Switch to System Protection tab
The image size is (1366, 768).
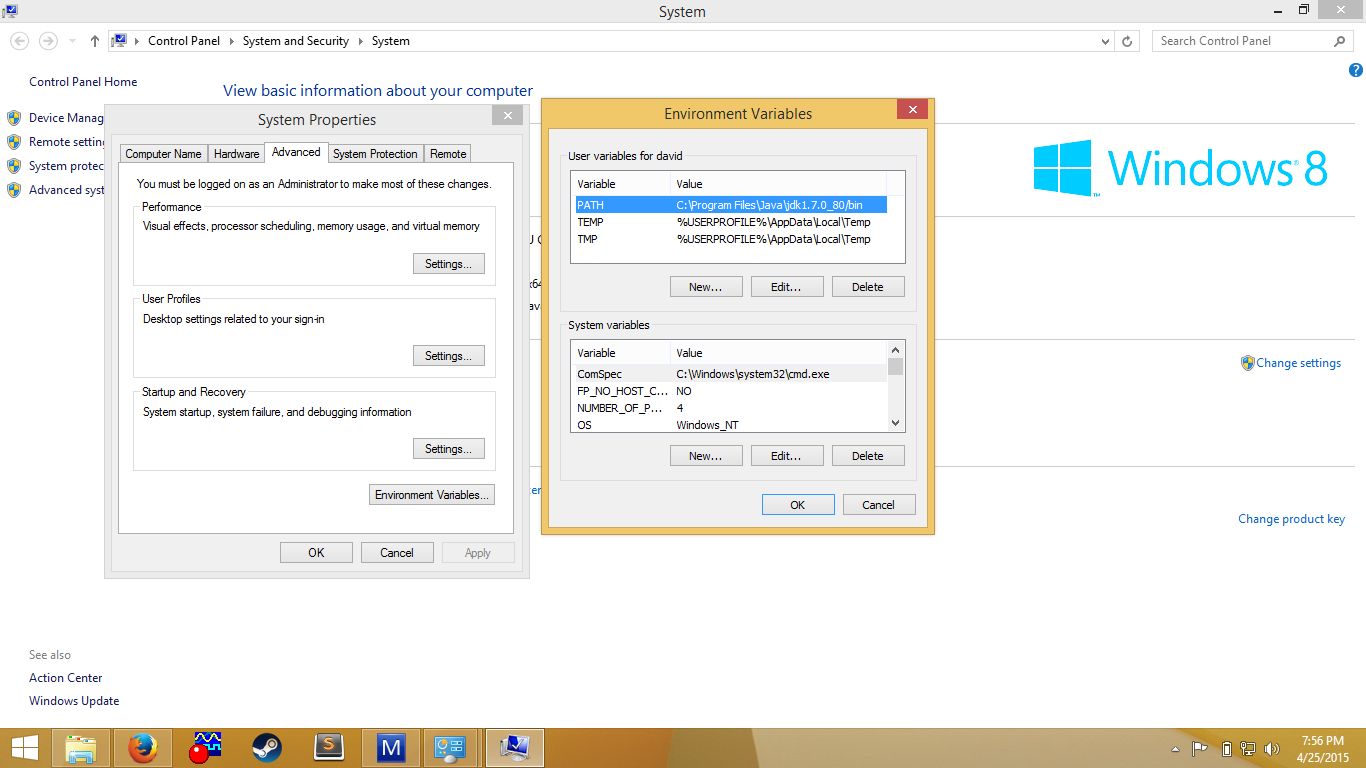[x=375, y=154]
